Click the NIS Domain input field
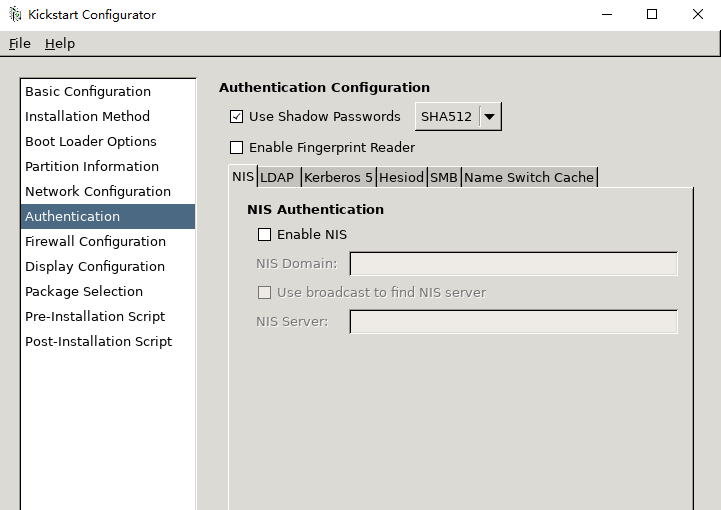 tap(514, 264)
